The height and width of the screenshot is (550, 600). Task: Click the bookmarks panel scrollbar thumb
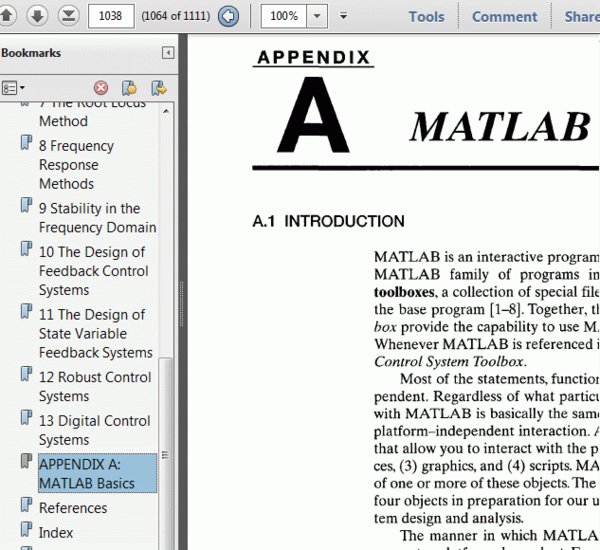166,454
